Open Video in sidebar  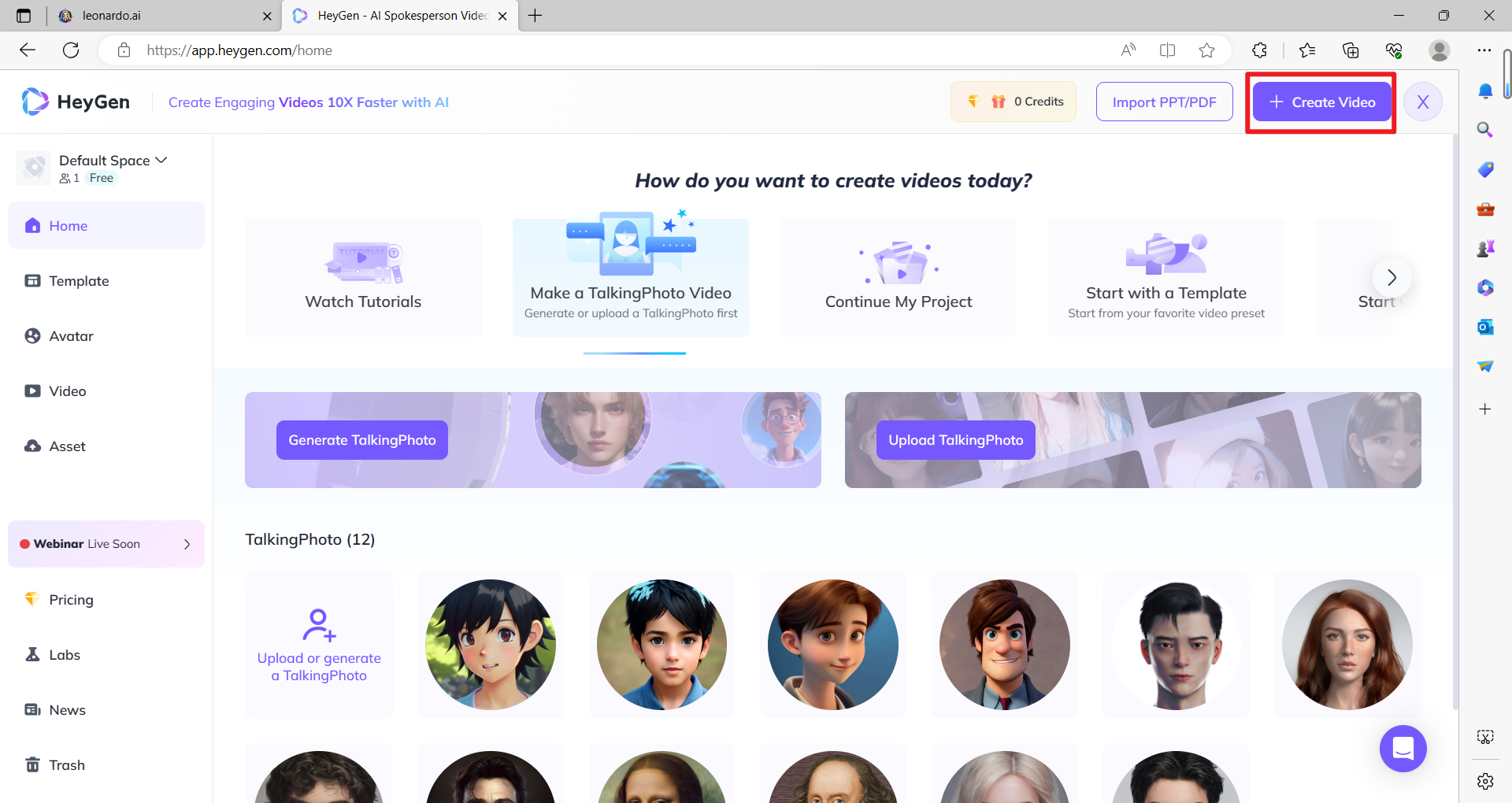pos(106,391)
